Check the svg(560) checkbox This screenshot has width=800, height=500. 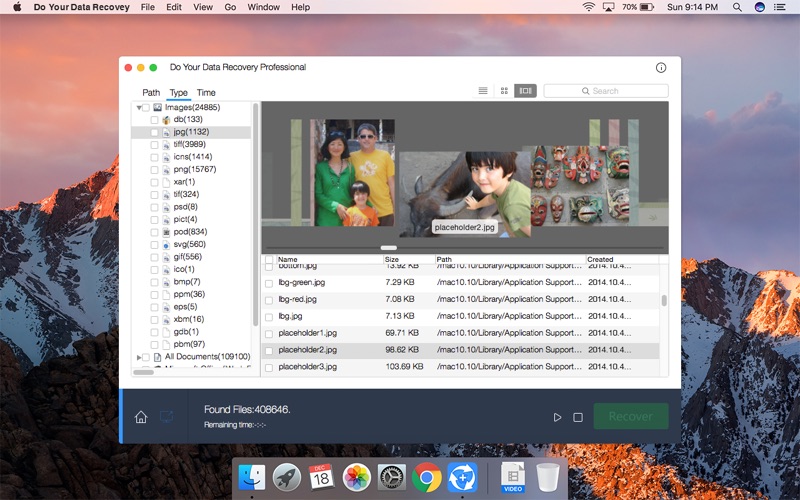[154, 245]
